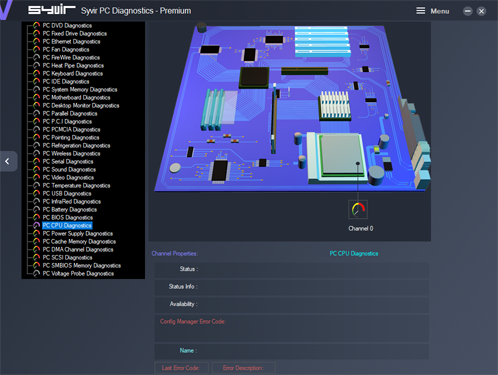The height and width of the screenshot is (375, 498).
Task: Select highlighted PC CPU Diagnostics row
Action: [x=67, y=225]
